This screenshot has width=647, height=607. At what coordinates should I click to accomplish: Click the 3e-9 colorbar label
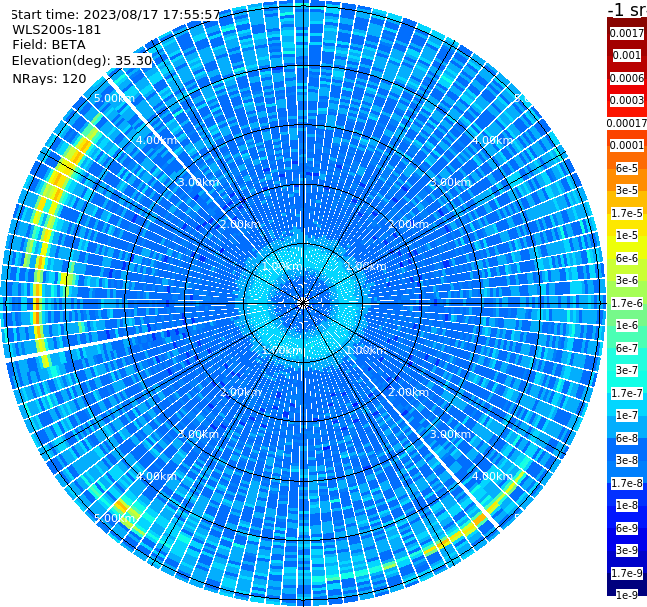coord(627,550)
